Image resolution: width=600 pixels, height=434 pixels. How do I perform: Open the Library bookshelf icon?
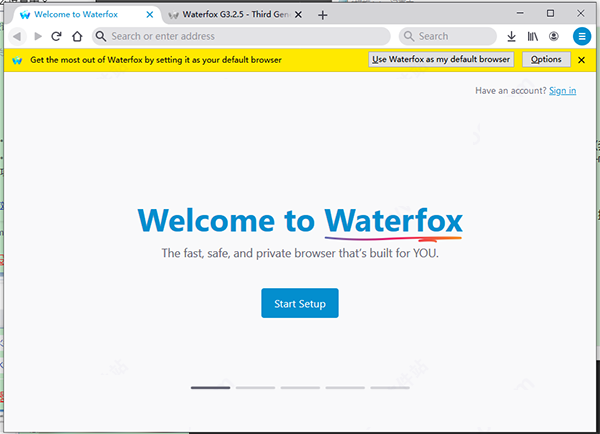pyautogui.click(x=533, y=36)
